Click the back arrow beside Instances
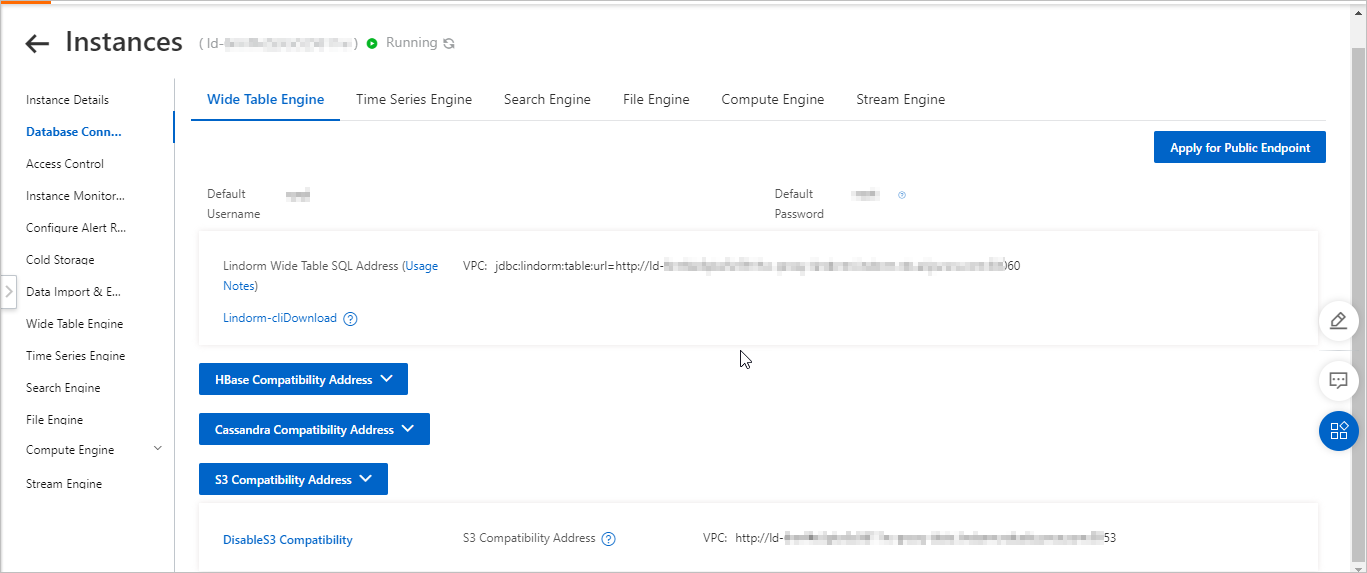Screen dimensions: 1367x573 37,43
